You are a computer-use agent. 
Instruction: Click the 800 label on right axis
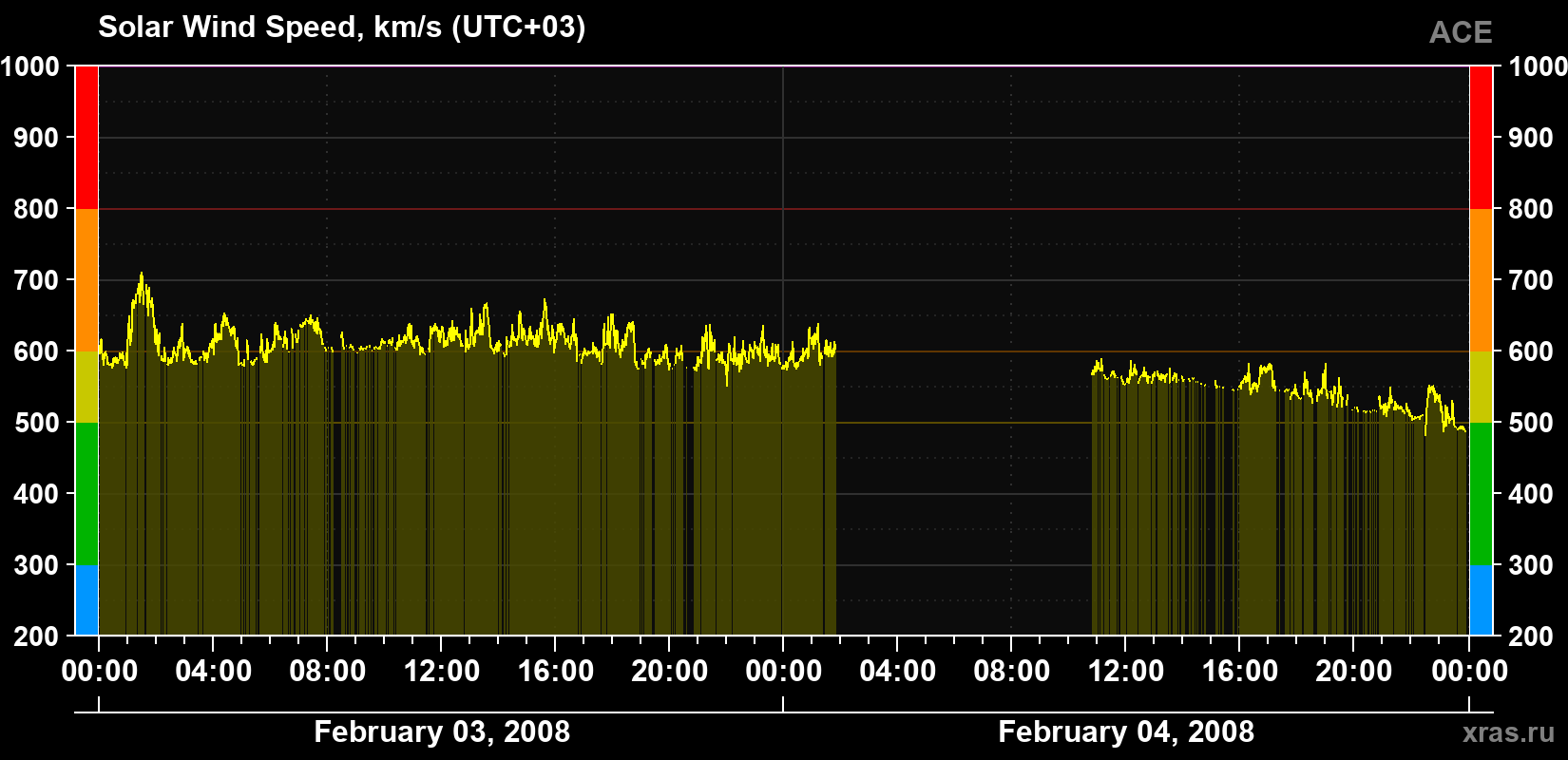point(1531,209)
